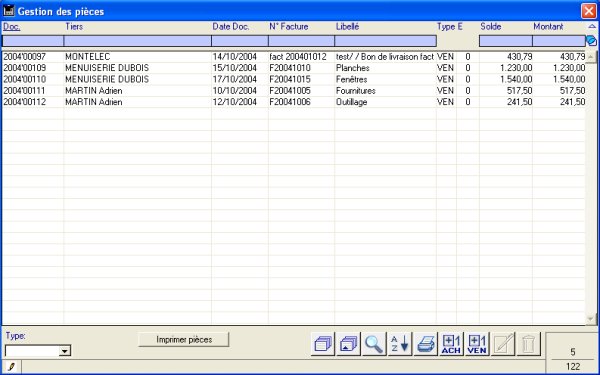This screenshot has width=600, height=375.
Task: Select document row 2004'00111
Action: (294, 91)
